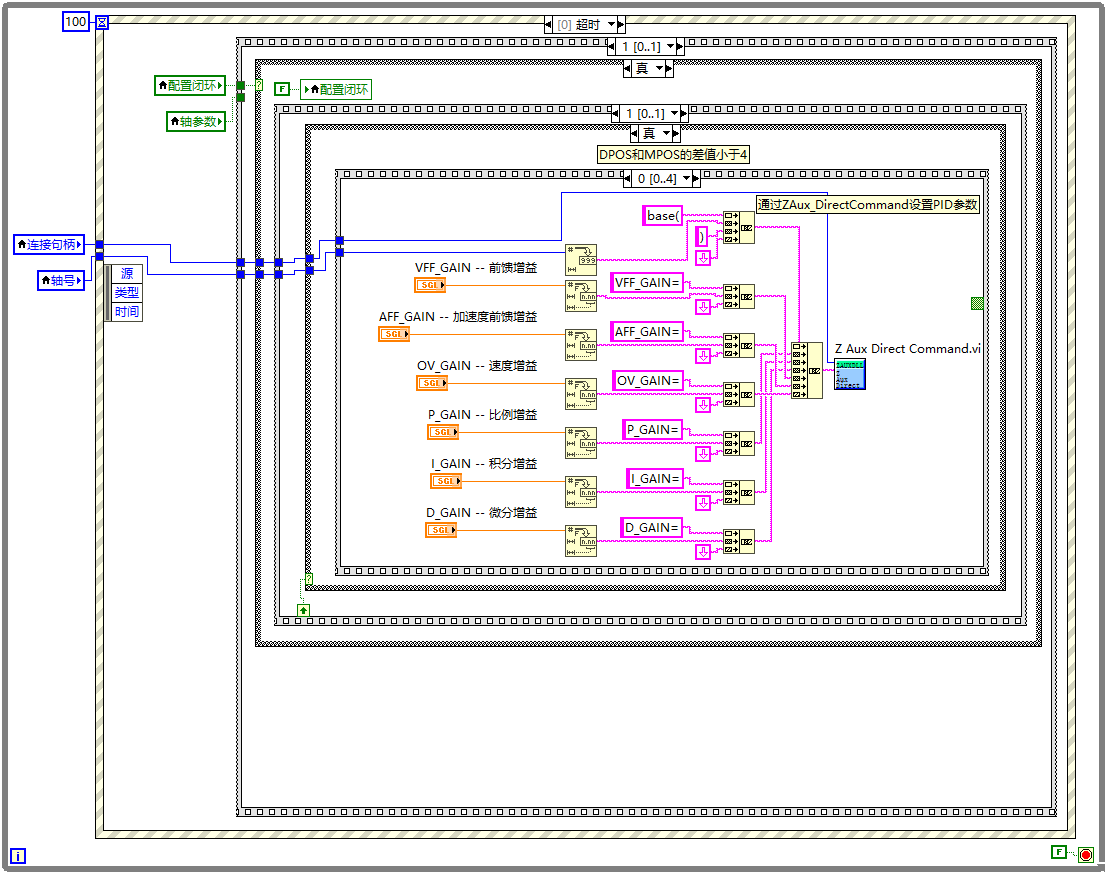Click the D_GAIN= string constant

pos(652,528)
